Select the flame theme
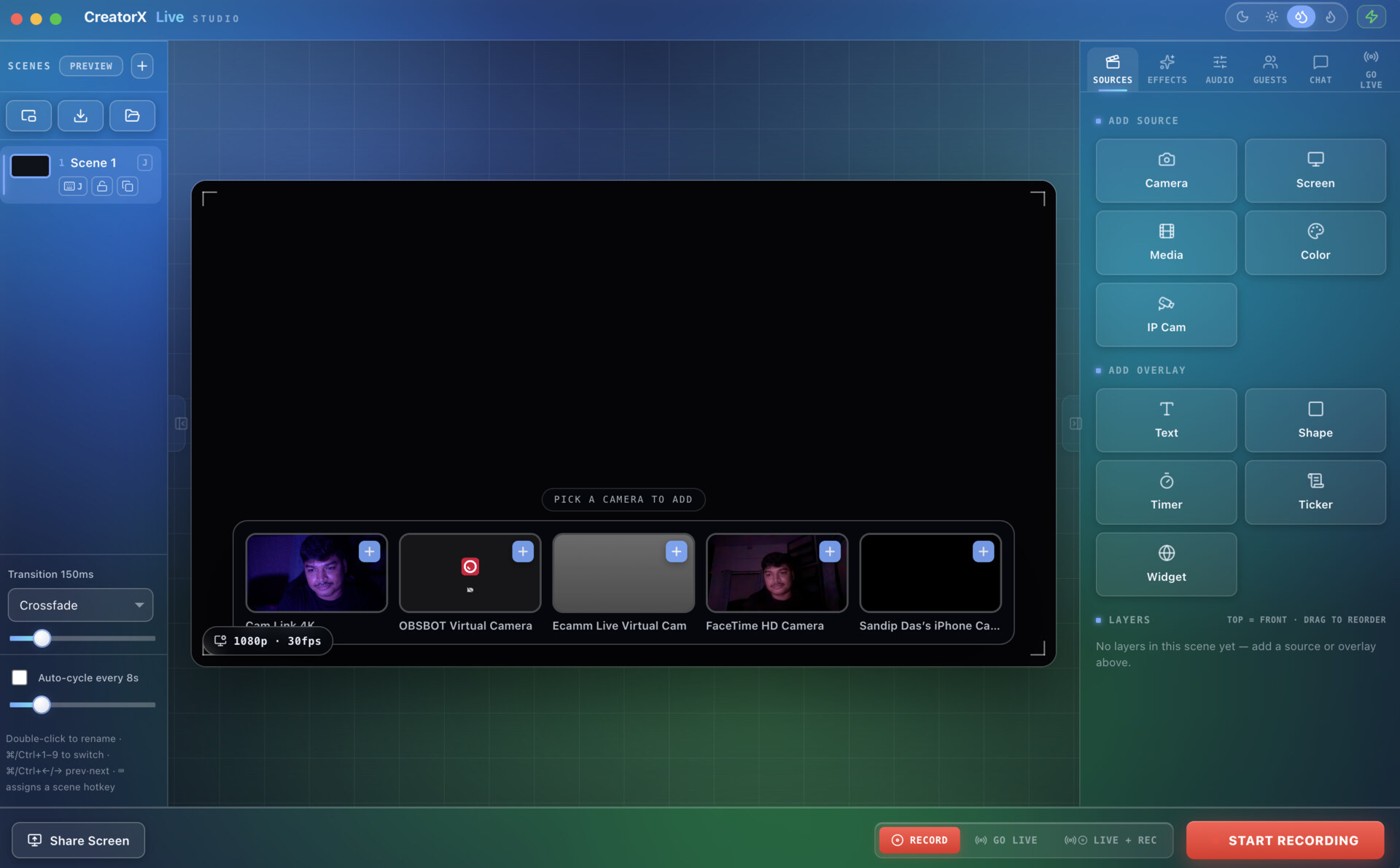 click(x=1331, y=17)
